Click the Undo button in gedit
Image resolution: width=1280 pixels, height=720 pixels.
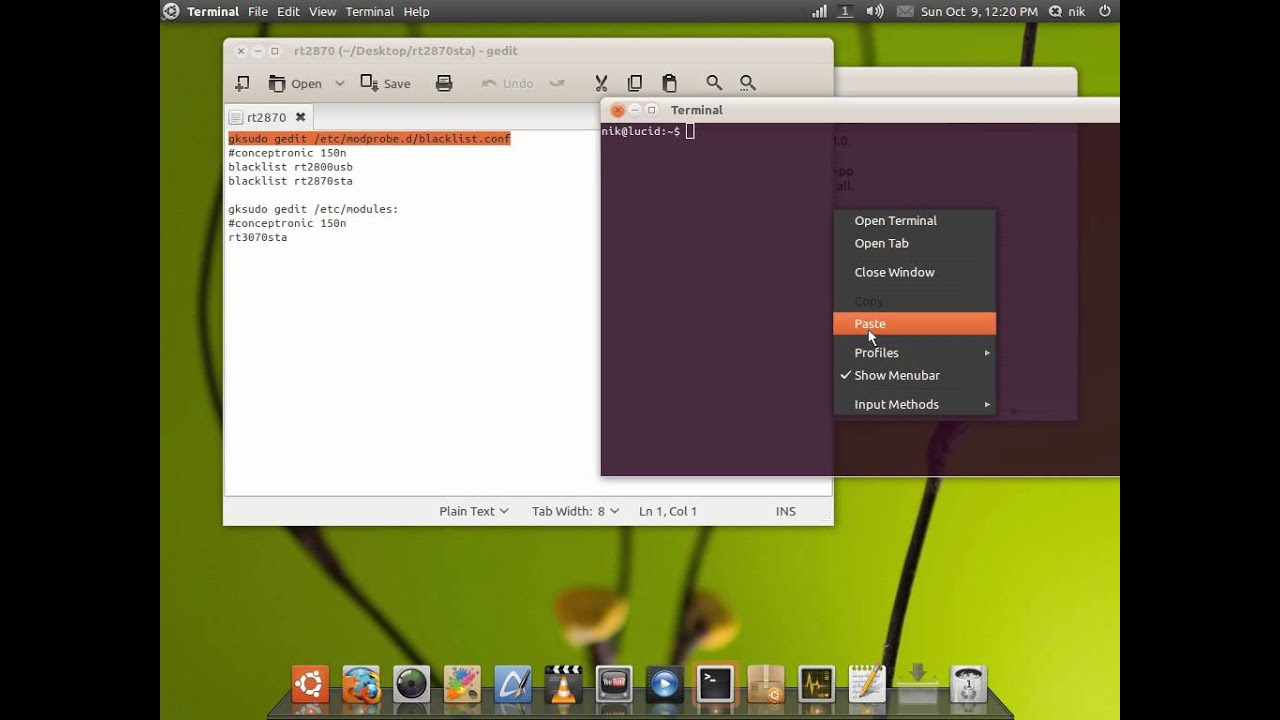(508, 83)
